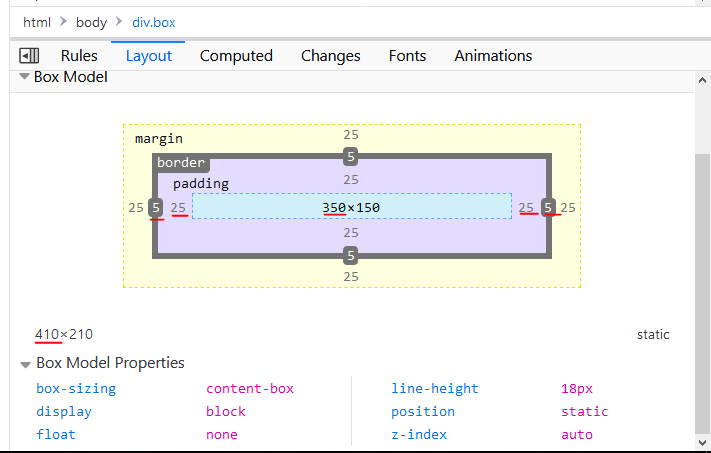Screen dimensions: 711x453
Task: Toggle the split rules view icon
Action: [29, 56]
